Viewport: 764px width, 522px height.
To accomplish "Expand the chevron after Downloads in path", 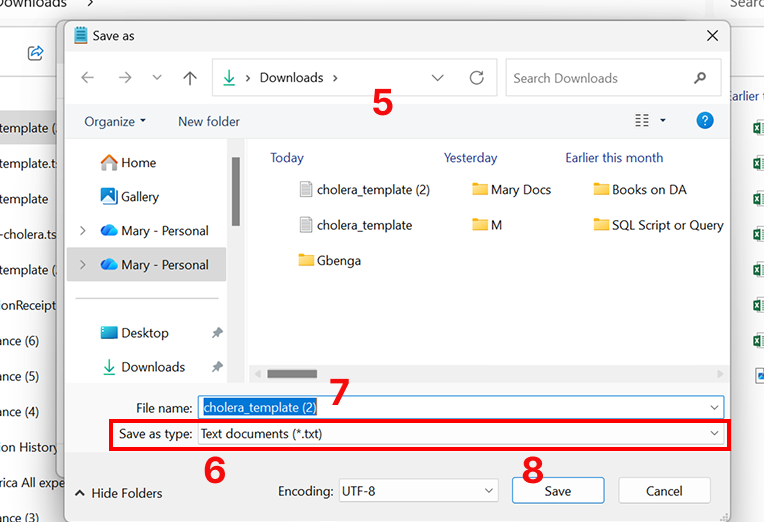I will [x=335, y=78].
